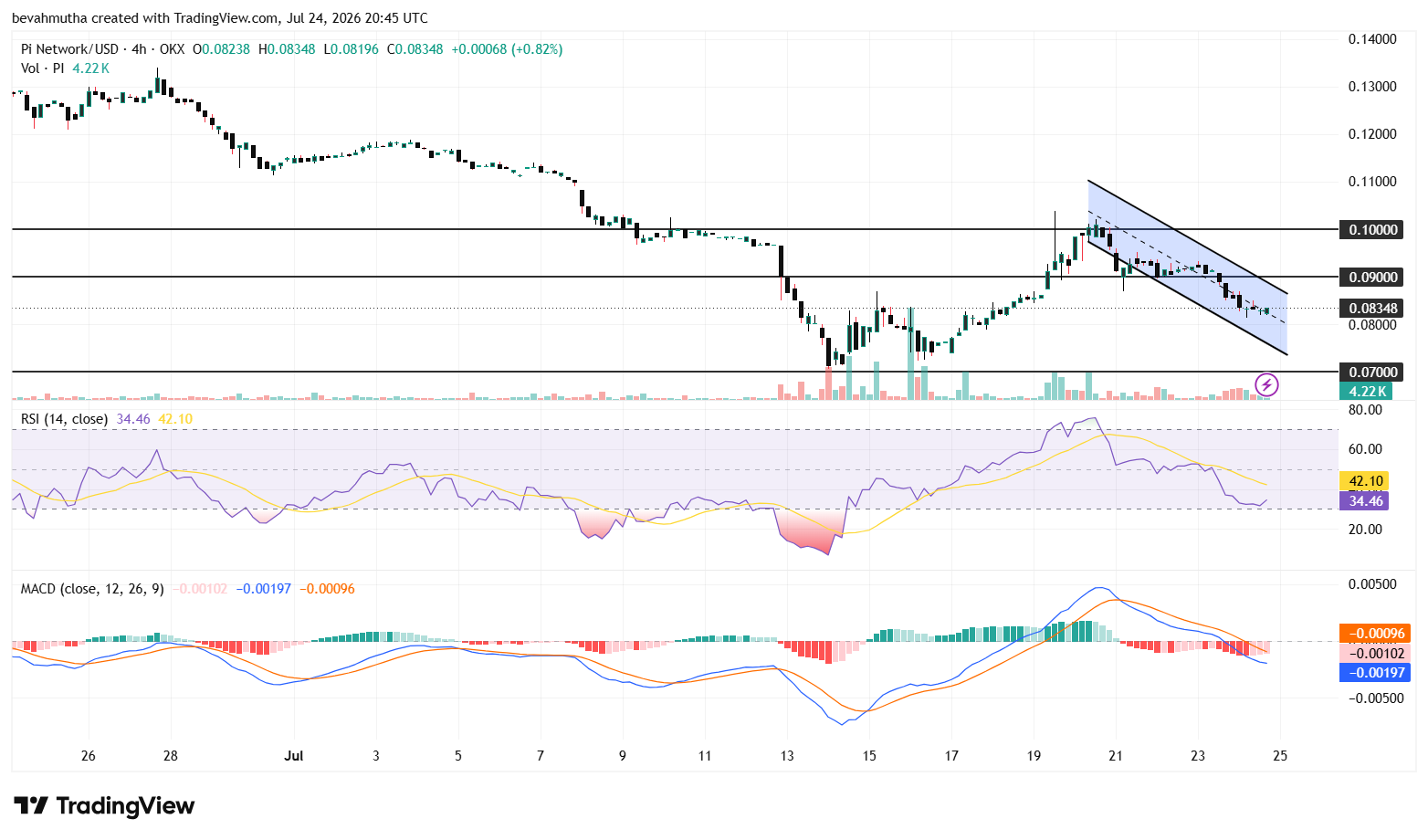Click the RSI moving average value 42.10 in the legend
The height and width of the screenshot is (840, 1428).
click(x=175, y=419)
